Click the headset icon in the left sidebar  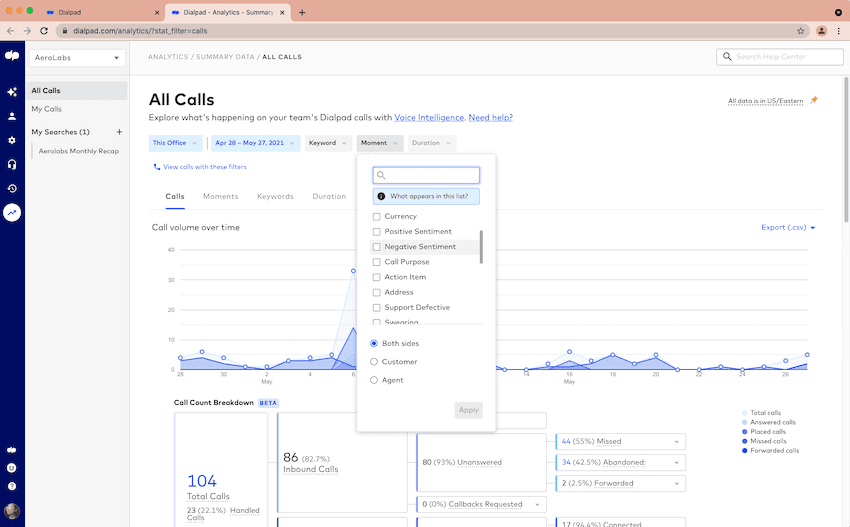tap(12, 164)
